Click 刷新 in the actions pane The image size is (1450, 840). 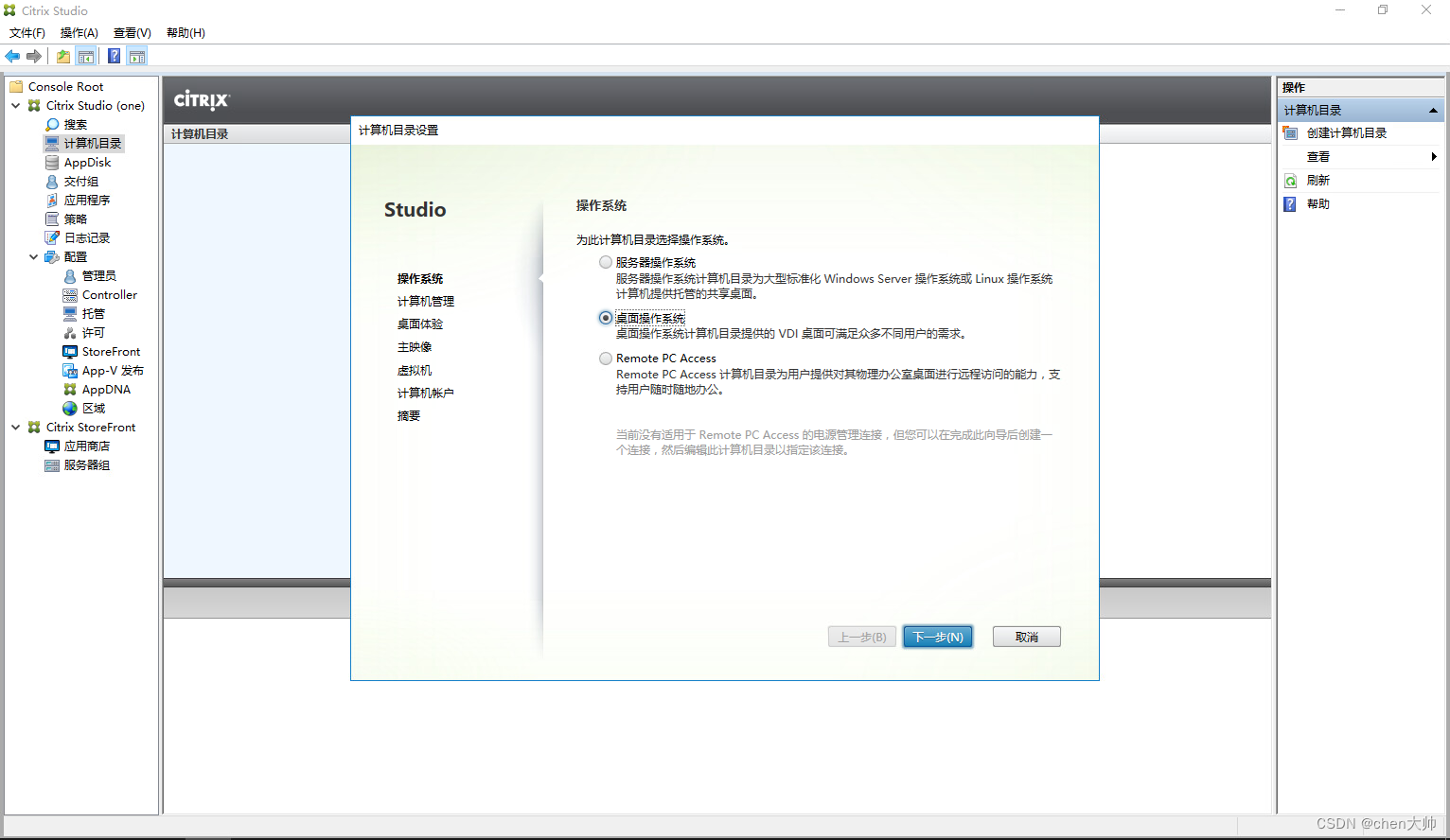click(1318, 181)
